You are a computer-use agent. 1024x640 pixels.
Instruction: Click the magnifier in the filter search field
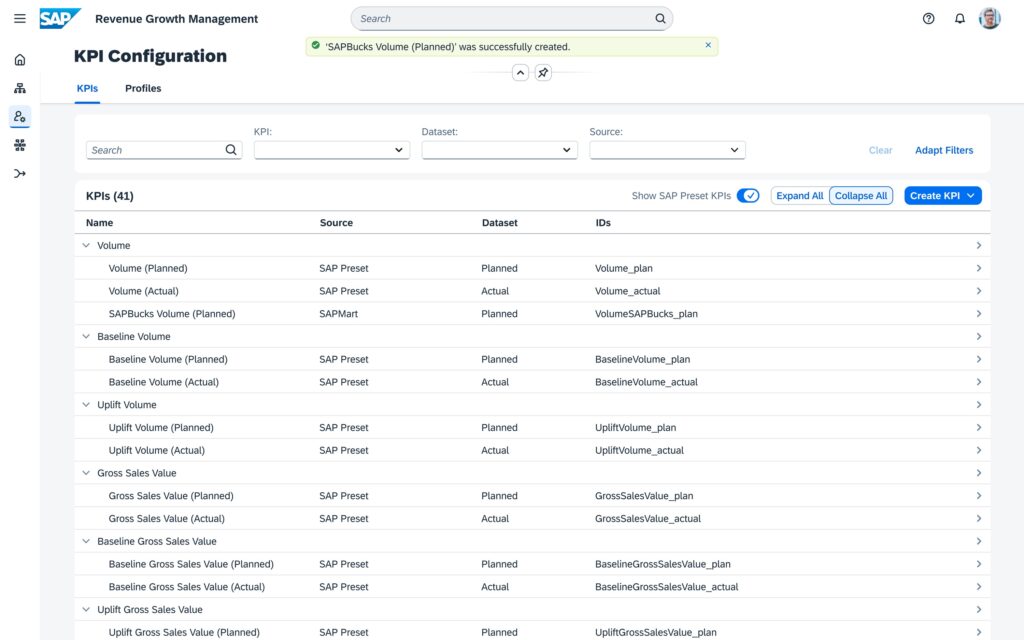231,150
